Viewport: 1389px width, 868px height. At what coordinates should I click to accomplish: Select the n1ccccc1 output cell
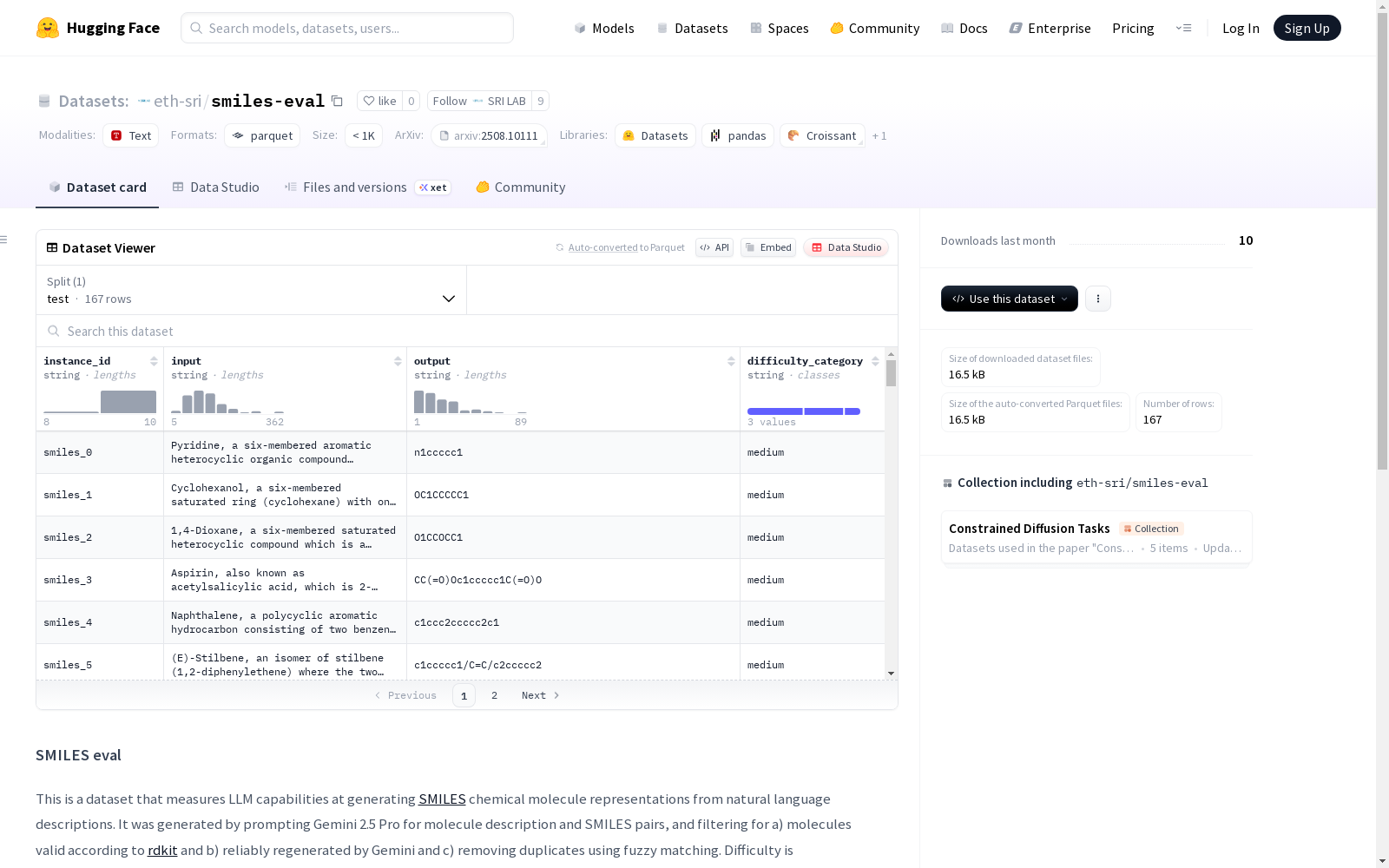[574, 452]
